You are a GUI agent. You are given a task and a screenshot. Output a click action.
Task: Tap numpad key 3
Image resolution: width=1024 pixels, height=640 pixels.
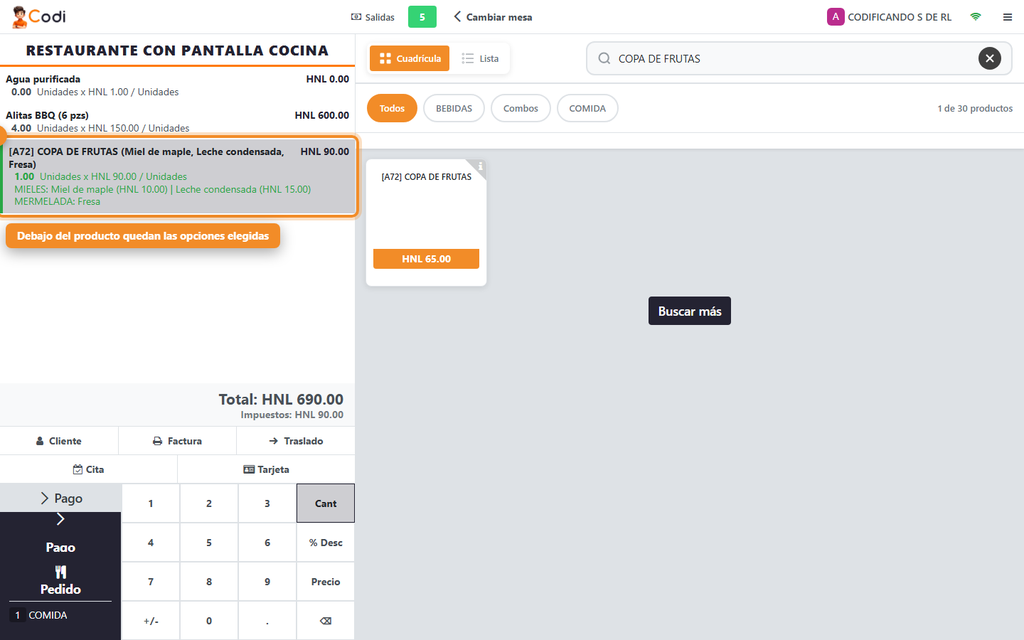[x=267, y=503]
